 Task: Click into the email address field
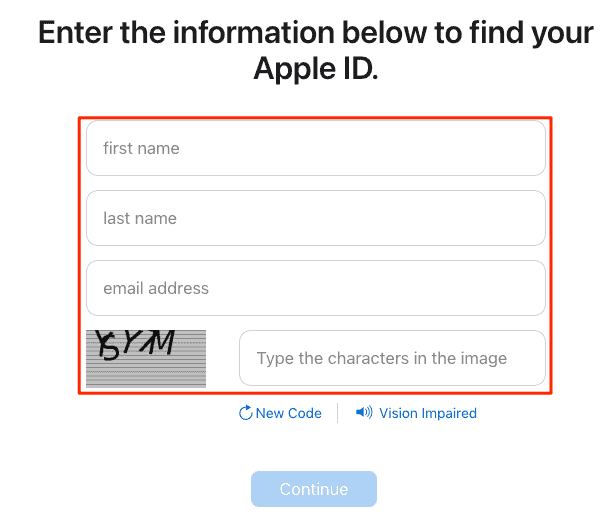click(316, 288)
